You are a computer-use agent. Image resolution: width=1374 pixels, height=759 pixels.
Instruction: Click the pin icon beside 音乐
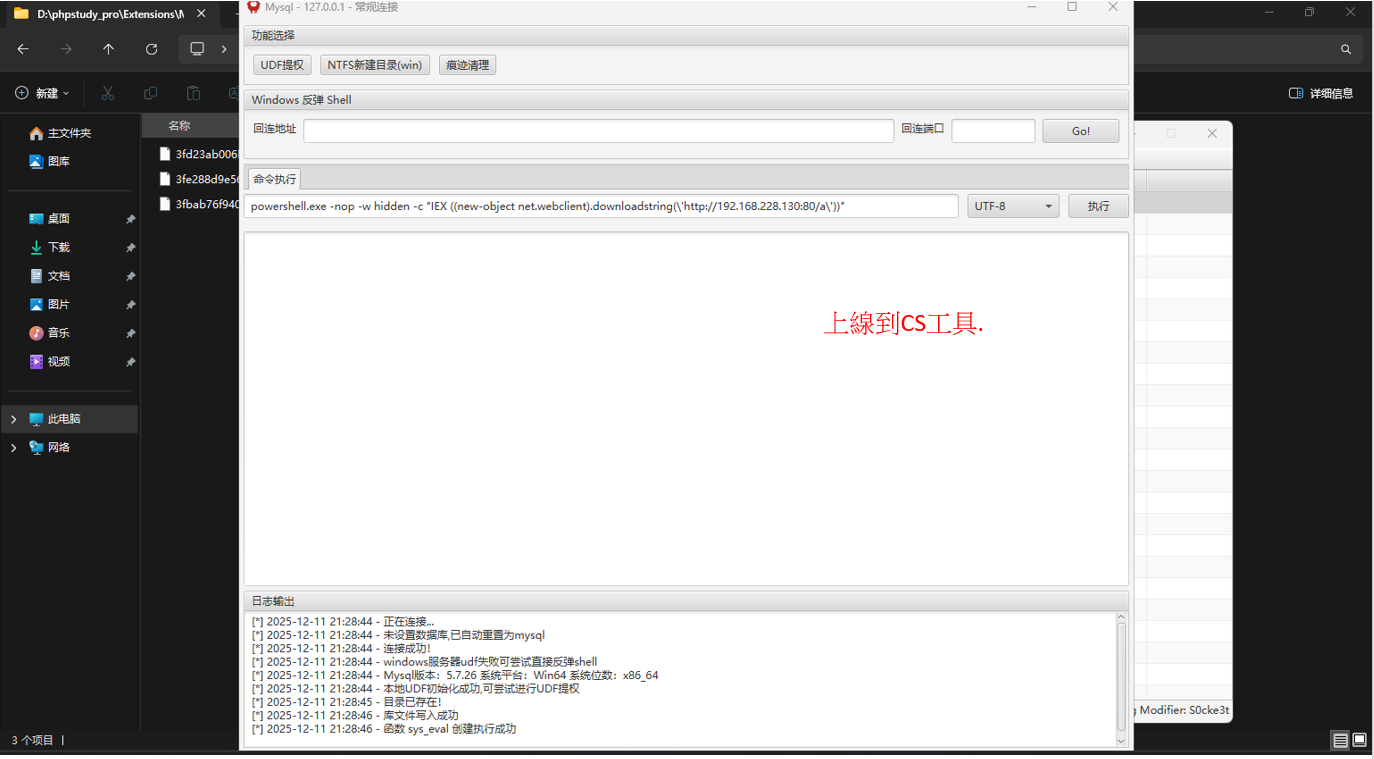pos(130,334)
